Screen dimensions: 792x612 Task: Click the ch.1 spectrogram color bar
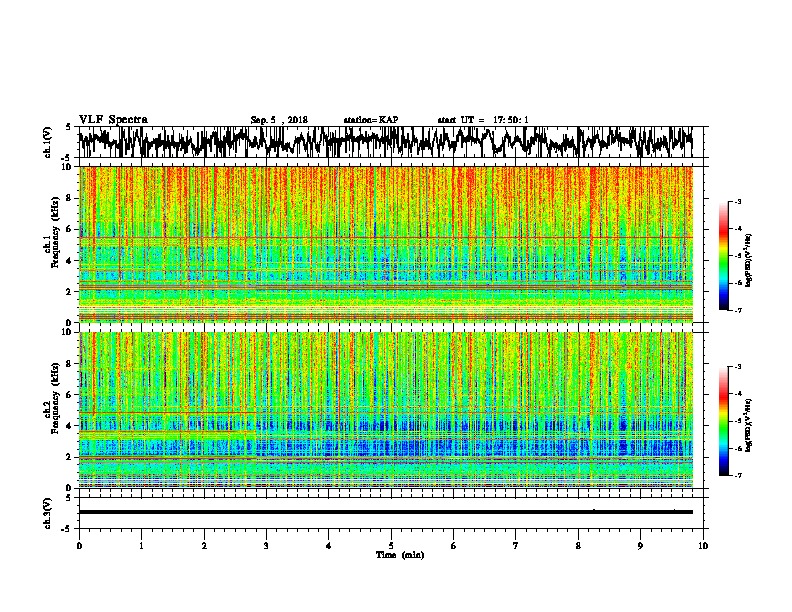point(724,256)
